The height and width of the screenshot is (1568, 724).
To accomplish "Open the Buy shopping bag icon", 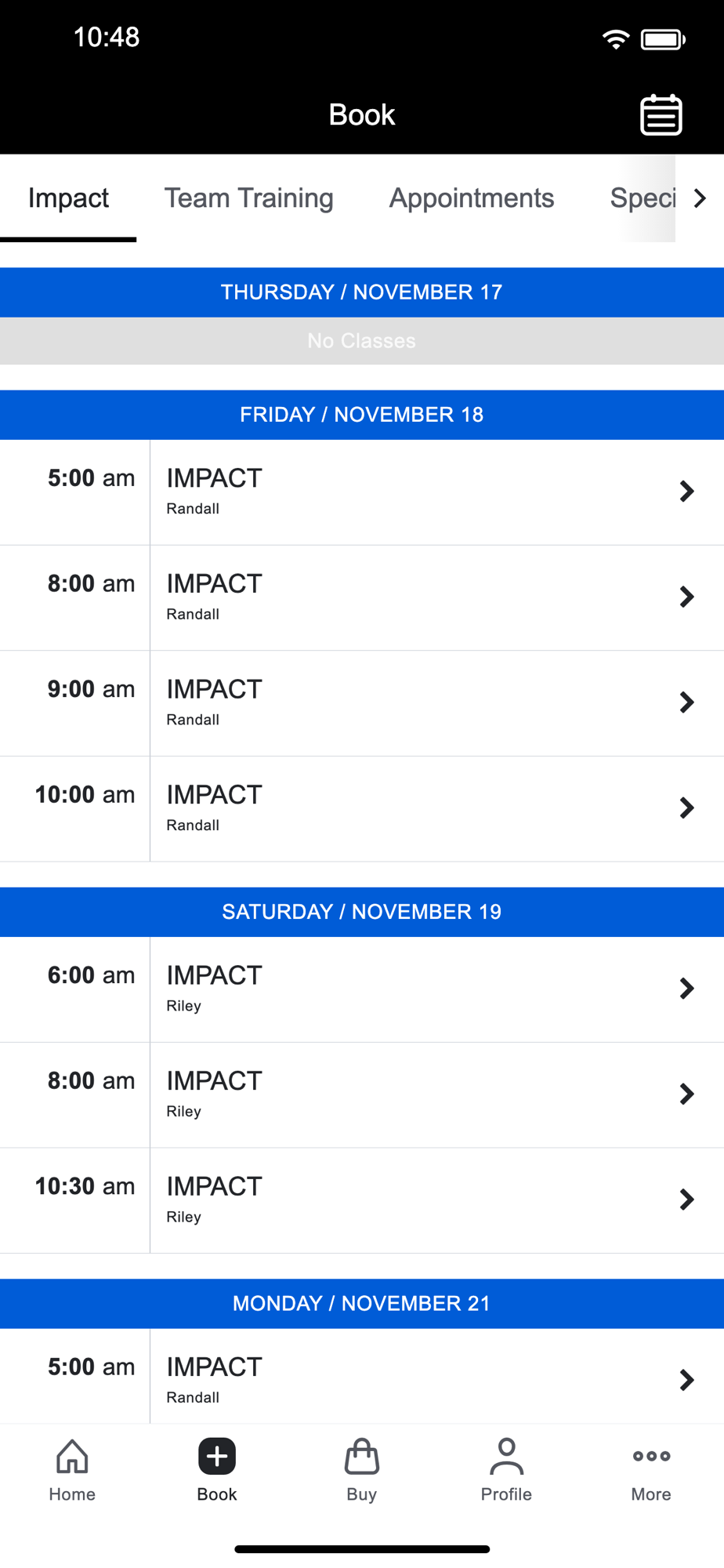I will (361, 1457).
